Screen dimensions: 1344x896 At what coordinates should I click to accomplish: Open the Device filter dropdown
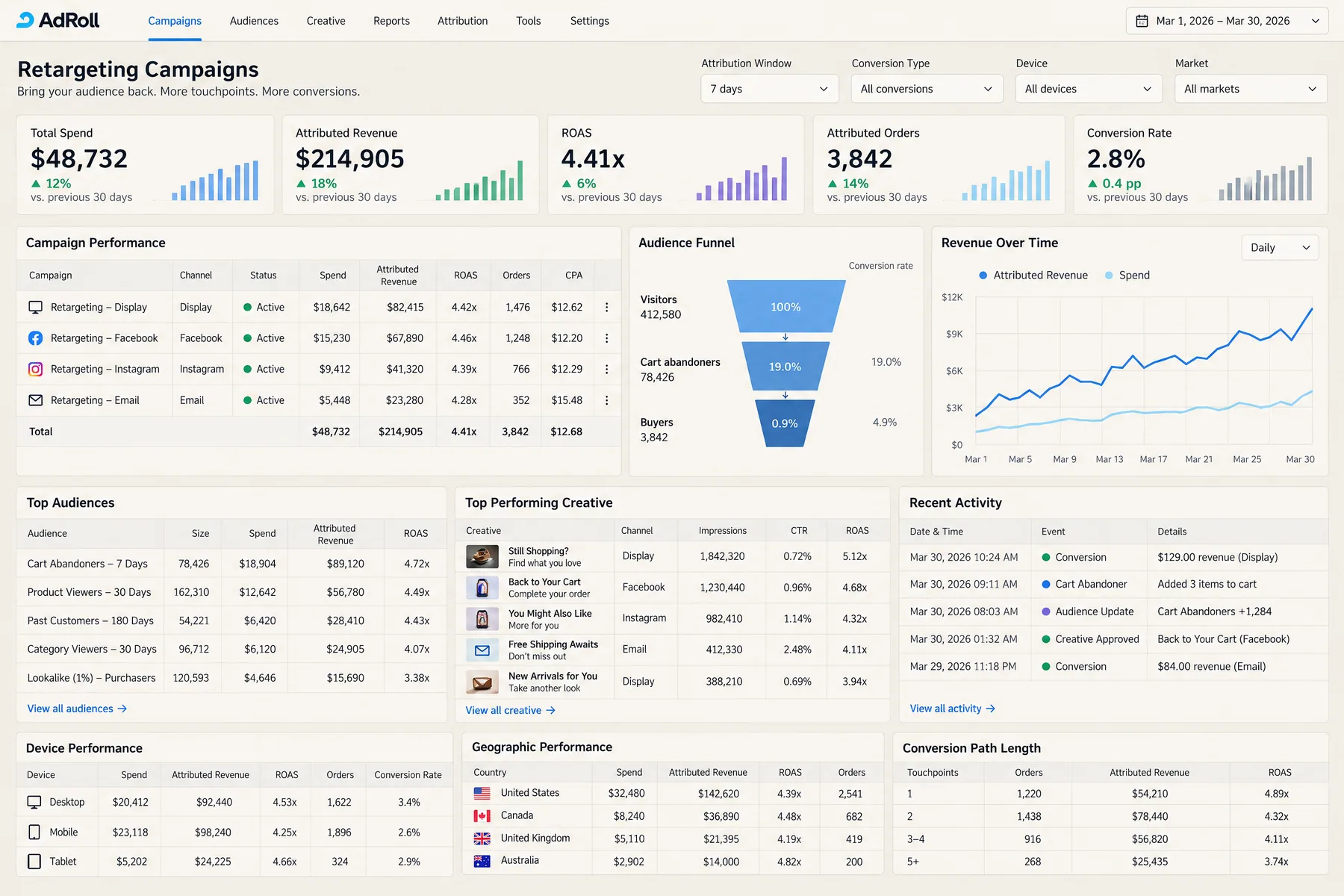click(1089, 89)
